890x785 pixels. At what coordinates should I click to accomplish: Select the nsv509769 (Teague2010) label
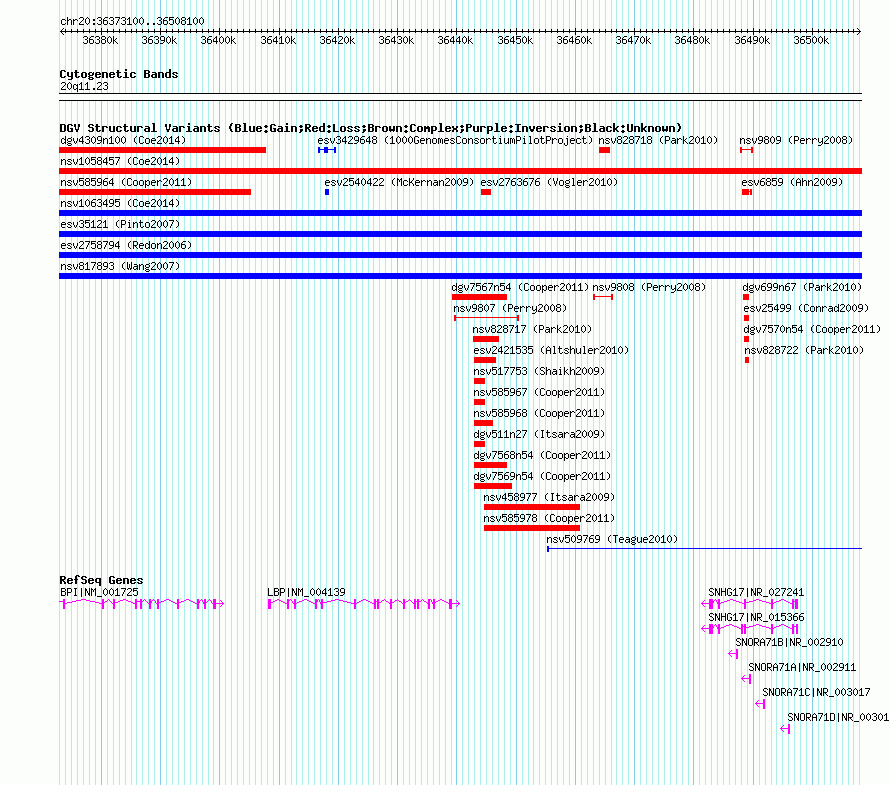pos(612,539)
